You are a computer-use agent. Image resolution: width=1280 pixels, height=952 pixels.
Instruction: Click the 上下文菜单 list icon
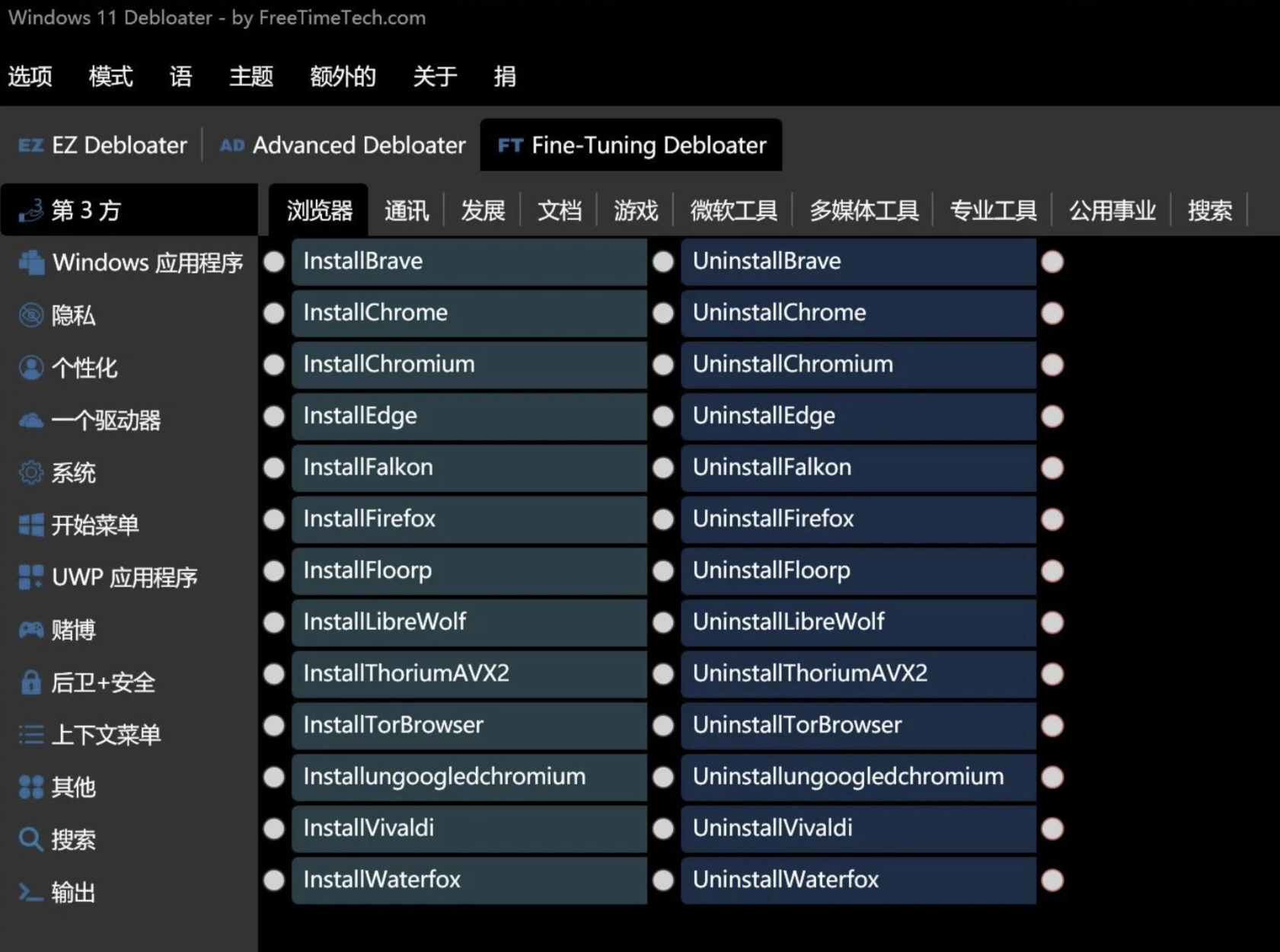coord(31,735)
